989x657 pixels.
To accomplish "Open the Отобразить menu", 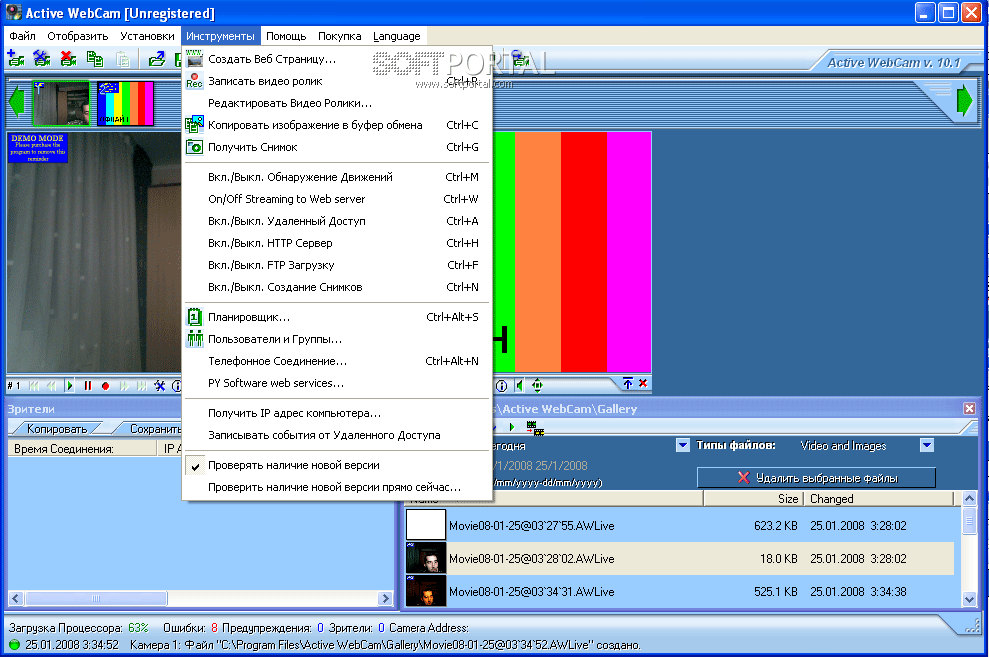I will coord(78,37).
